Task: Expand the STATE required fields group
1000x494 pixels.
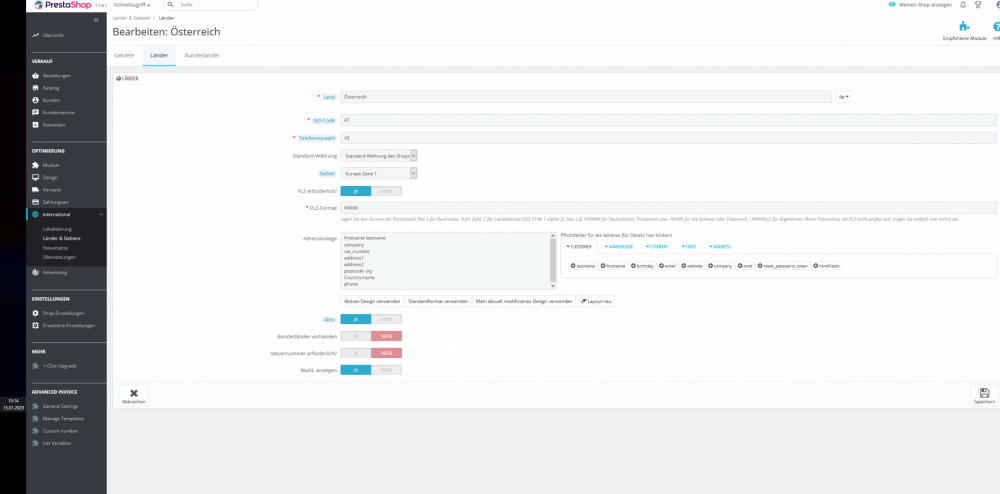Action: pyautogui.click(x=689, y=247)
